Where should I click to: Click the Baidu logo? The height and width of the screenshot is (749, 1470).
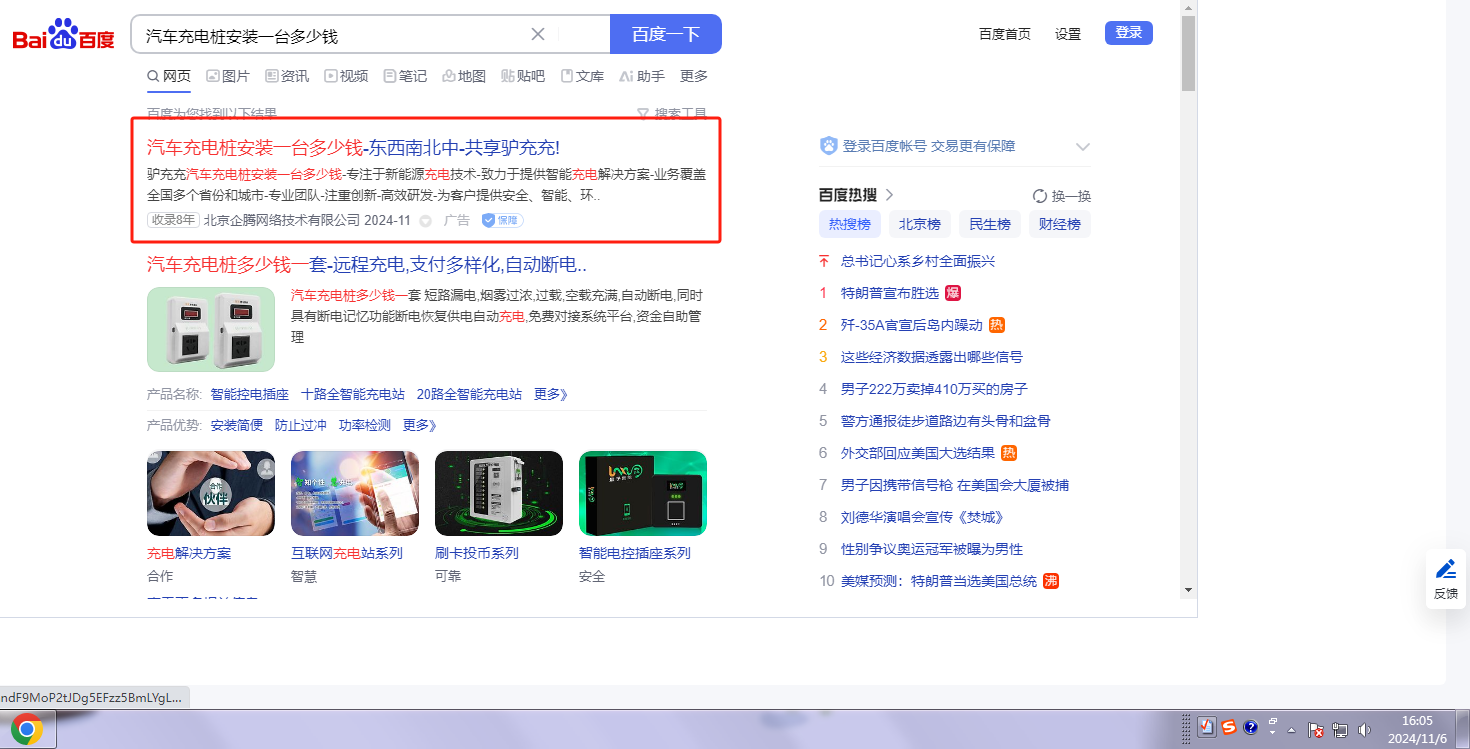pyautogui.click(x=64, y=35)
